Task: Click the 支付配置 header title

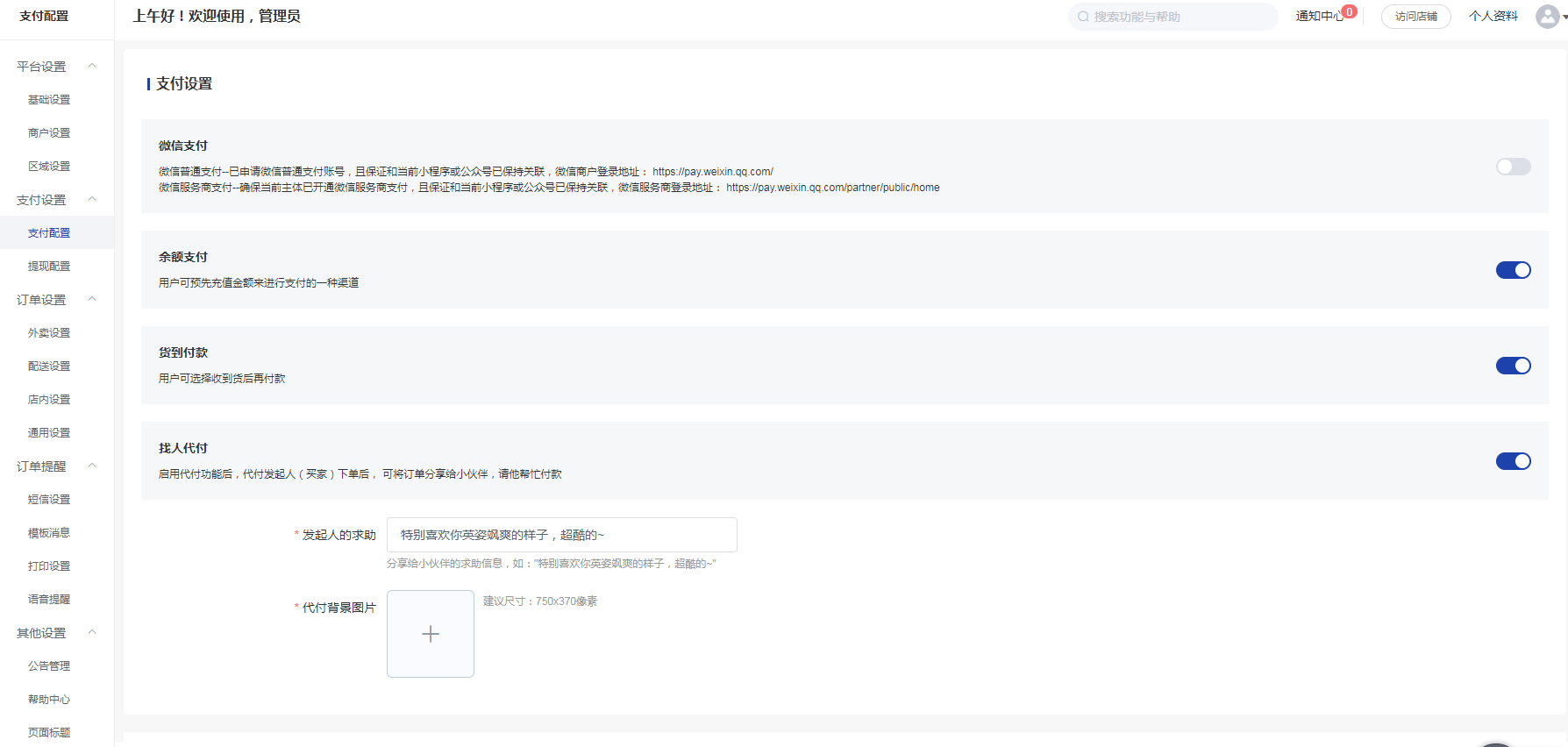Action: click(44, 17)
